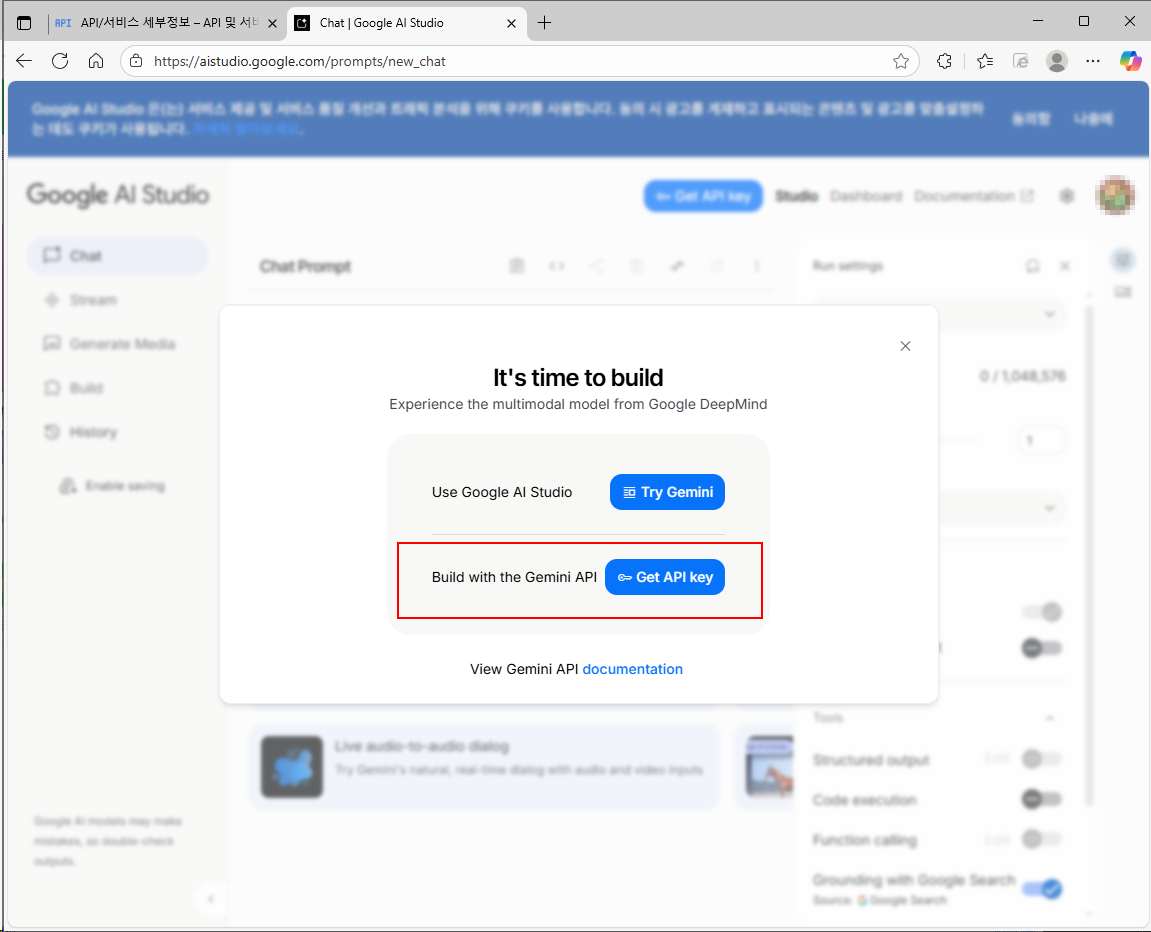Viewport: 1151px width, 932px height.
Task: Open Documentation link in header
Action: 973,196
